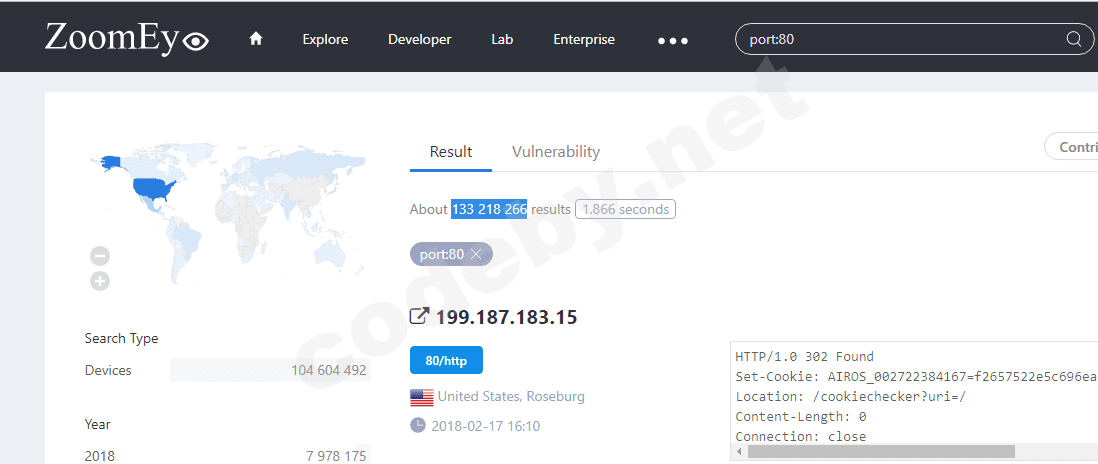Open the 199.187.183.15 result link
This screenshot has width=1098, height=464.
(506, 317)
